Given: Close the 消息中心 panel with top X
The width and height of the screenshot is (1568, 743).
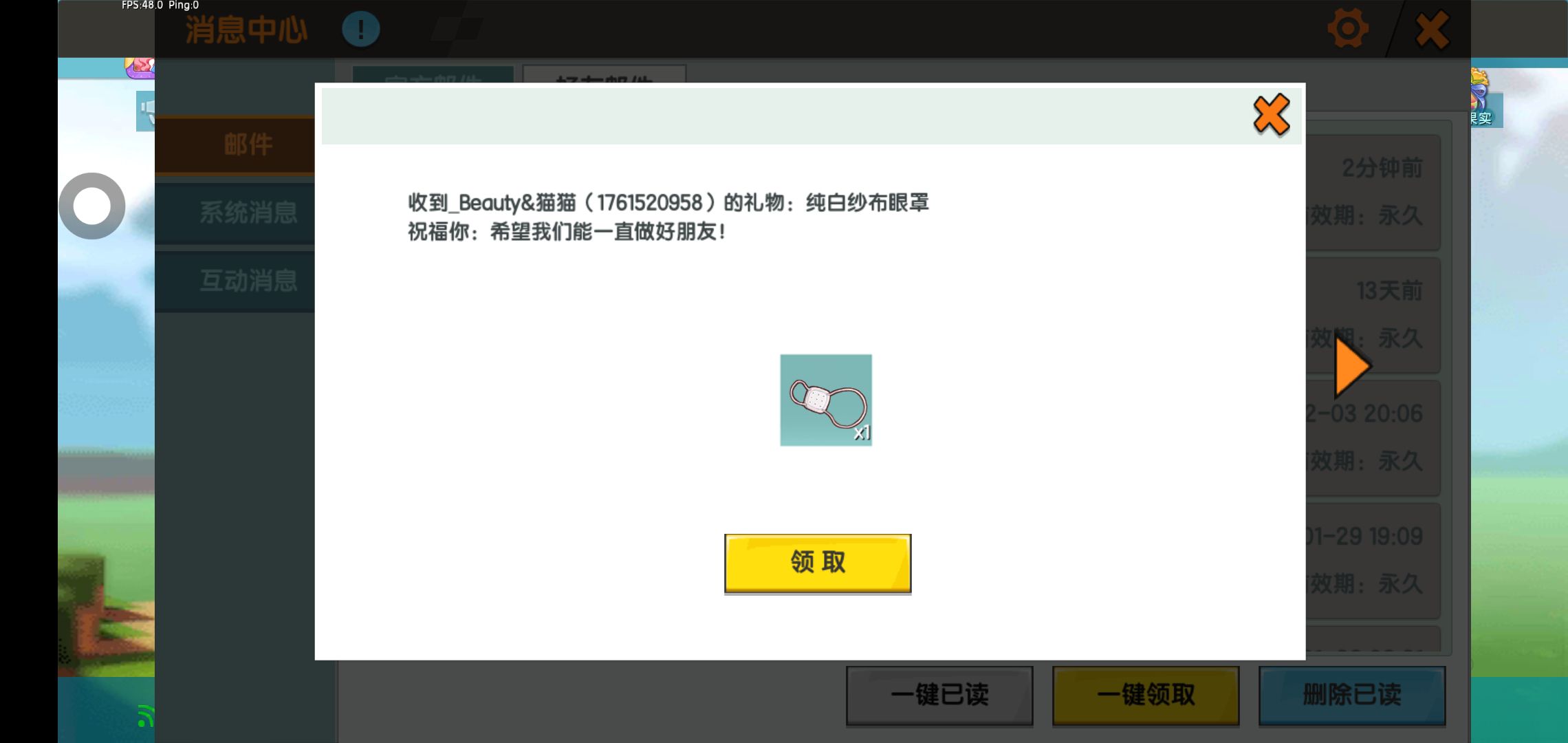Looking at the screenshot, I should click(1432, 30).
